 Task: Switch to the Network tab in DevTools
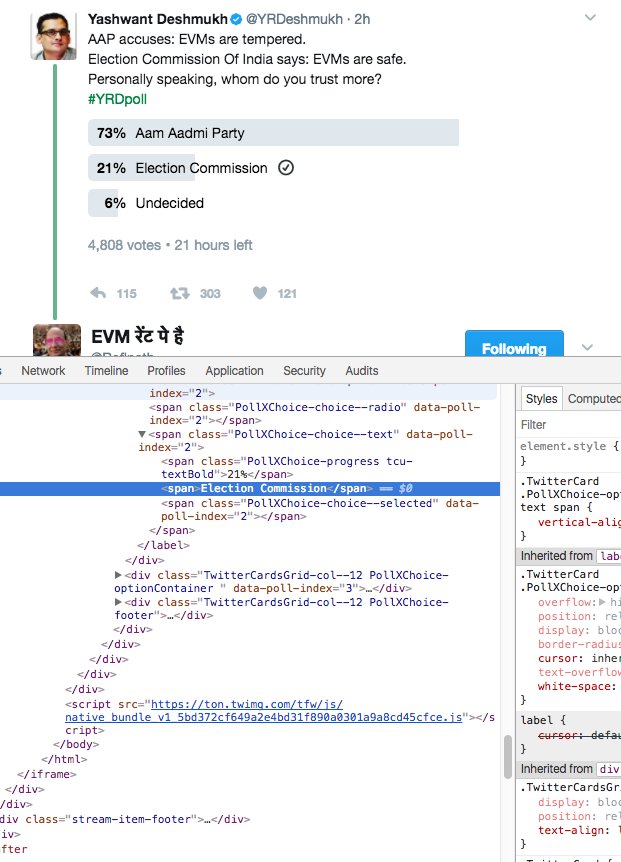pos(43,371)
